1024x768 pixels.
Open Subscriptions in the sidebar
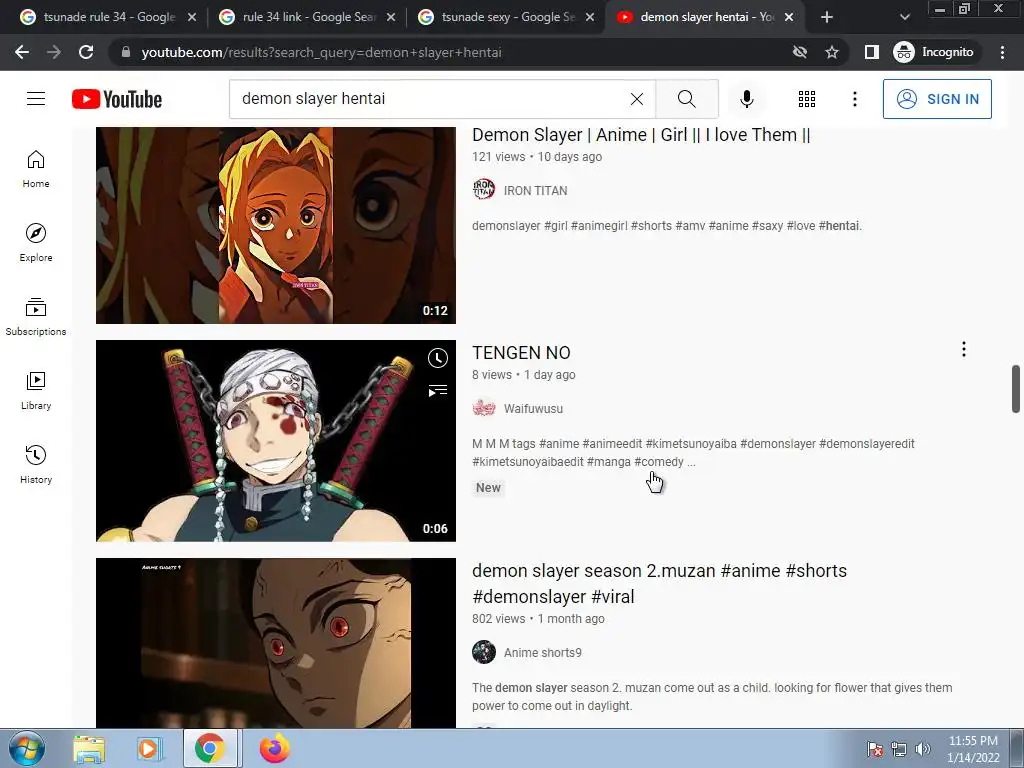tap(36, 317)
